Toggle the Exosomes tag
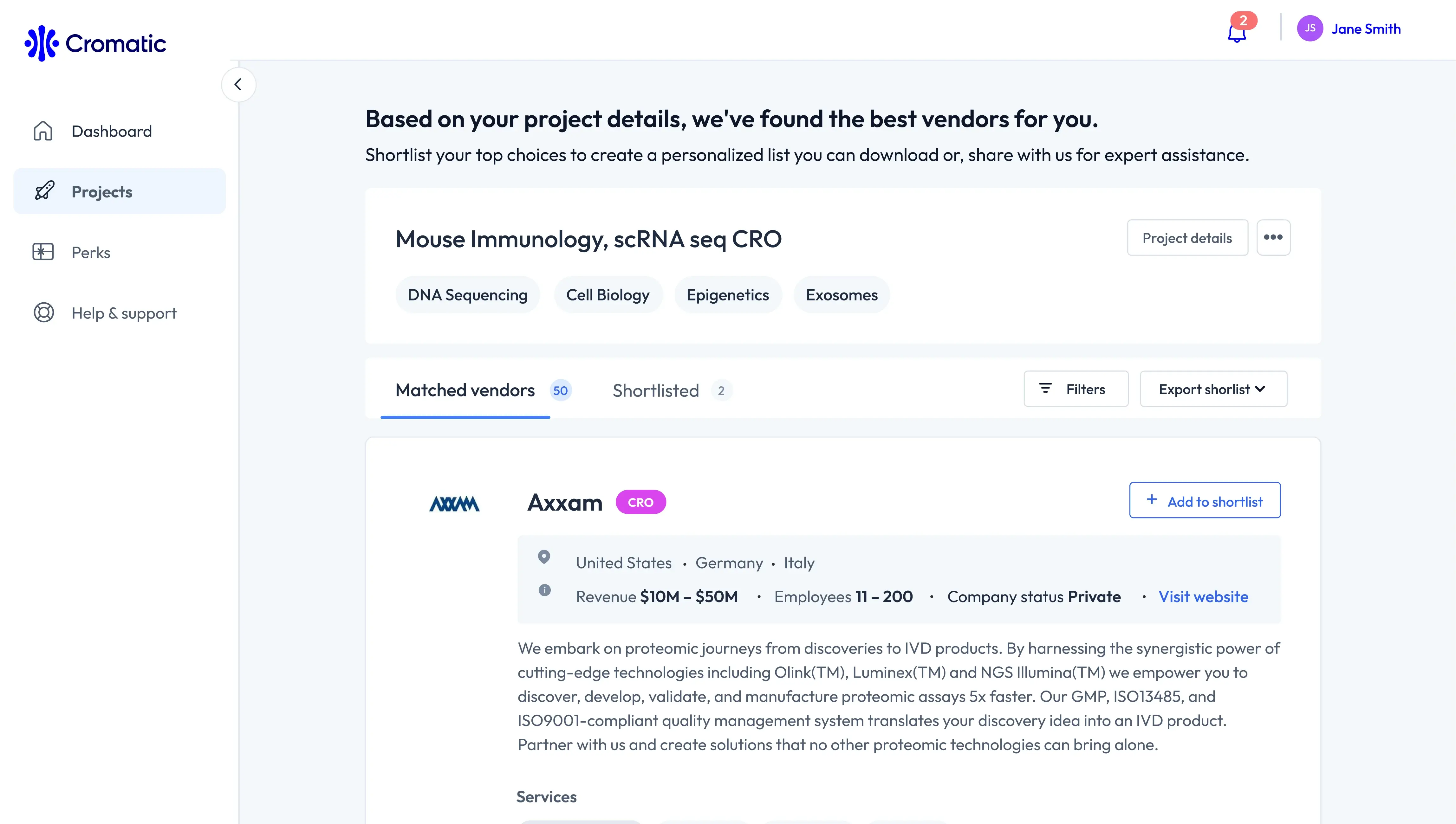 841,294
